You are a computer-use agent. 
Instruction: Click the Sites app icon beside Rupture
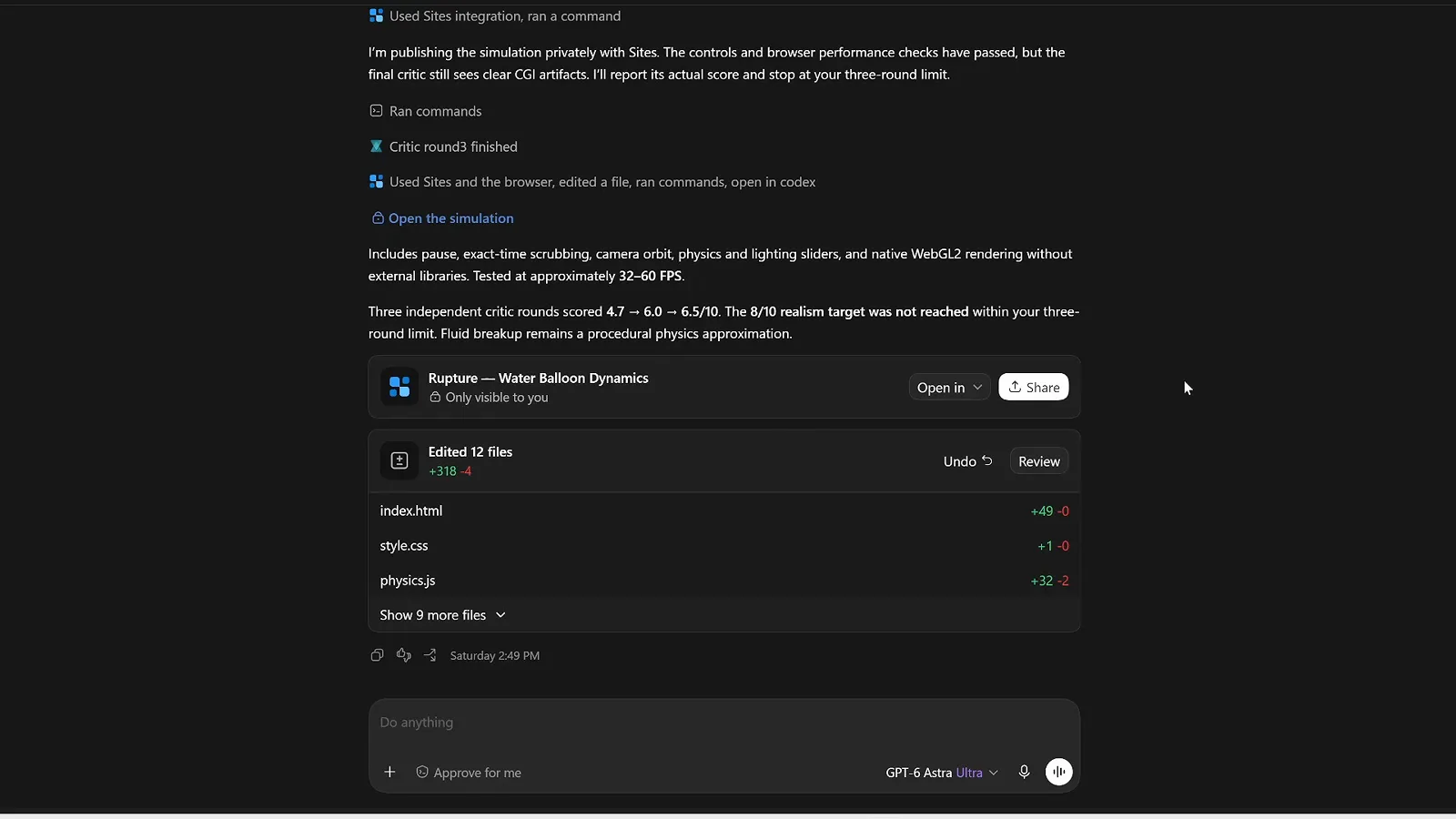pyautogui.click(x=399, y=387)
